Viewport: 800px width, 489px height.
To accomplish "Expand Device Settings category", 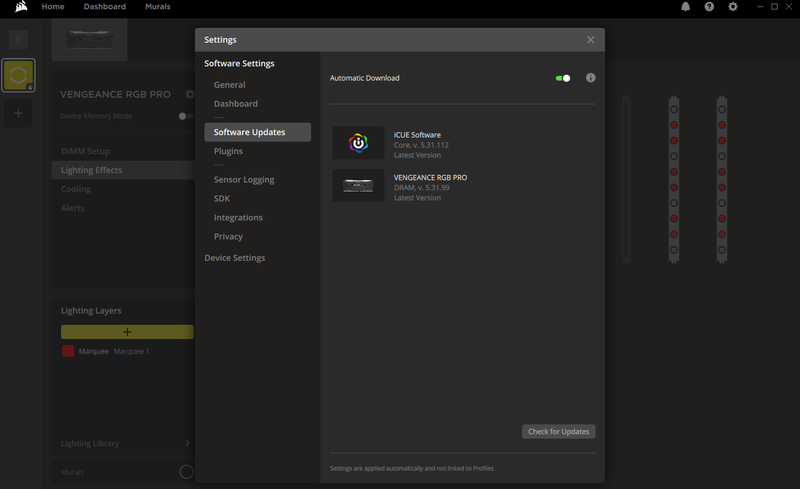I will pyautogui.click(x=235, y=258).
